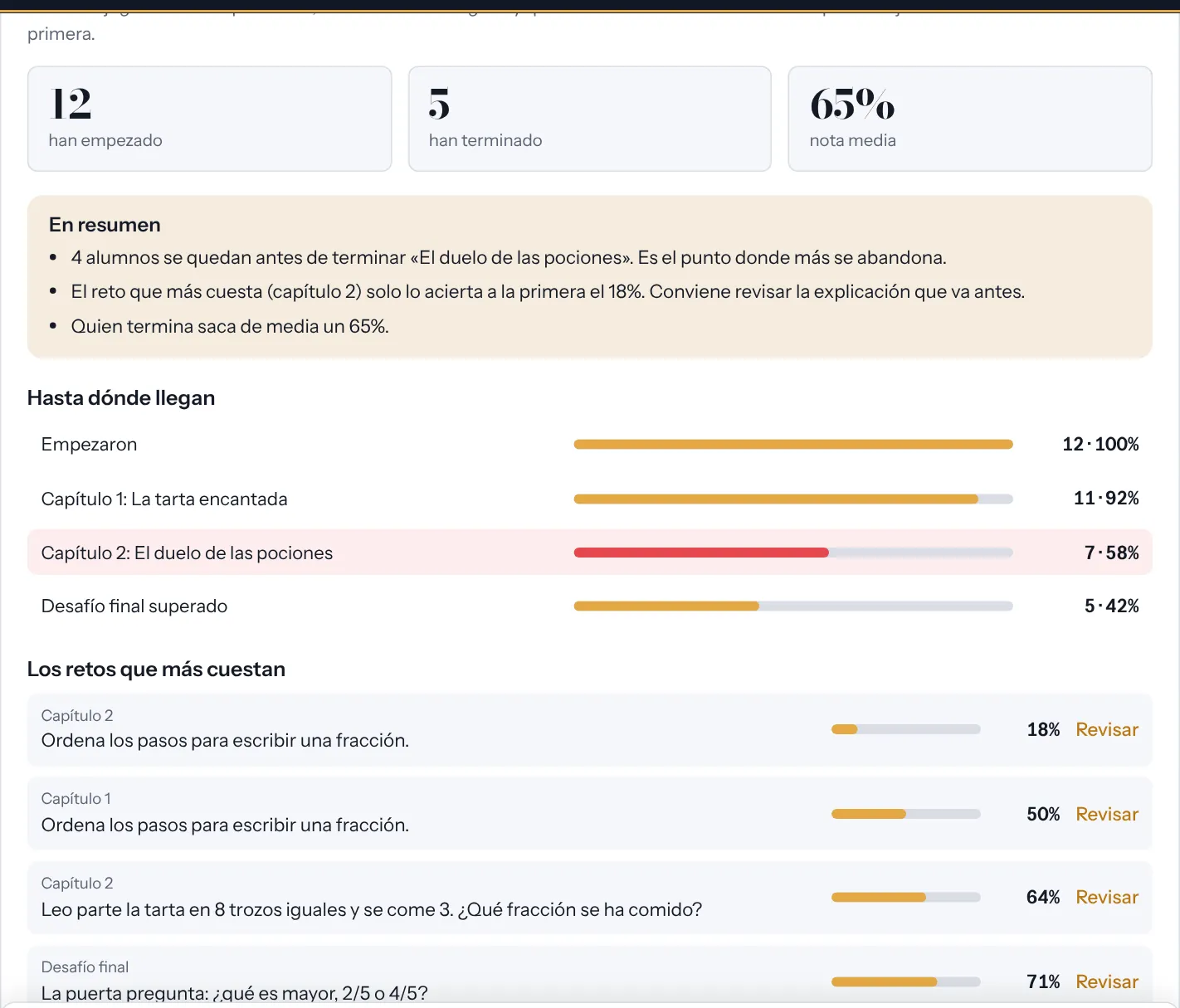Click Revisar on the 18% challenge row
The image size is (1180, 1008).
tap(1107, 729)
